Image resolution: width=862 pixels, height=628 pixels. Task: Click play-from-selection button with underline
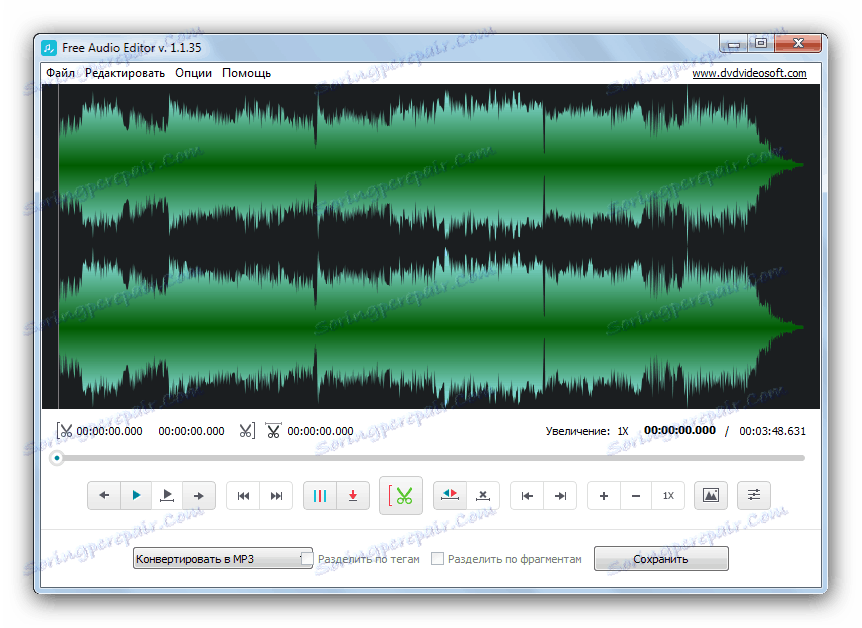[167, 495]
